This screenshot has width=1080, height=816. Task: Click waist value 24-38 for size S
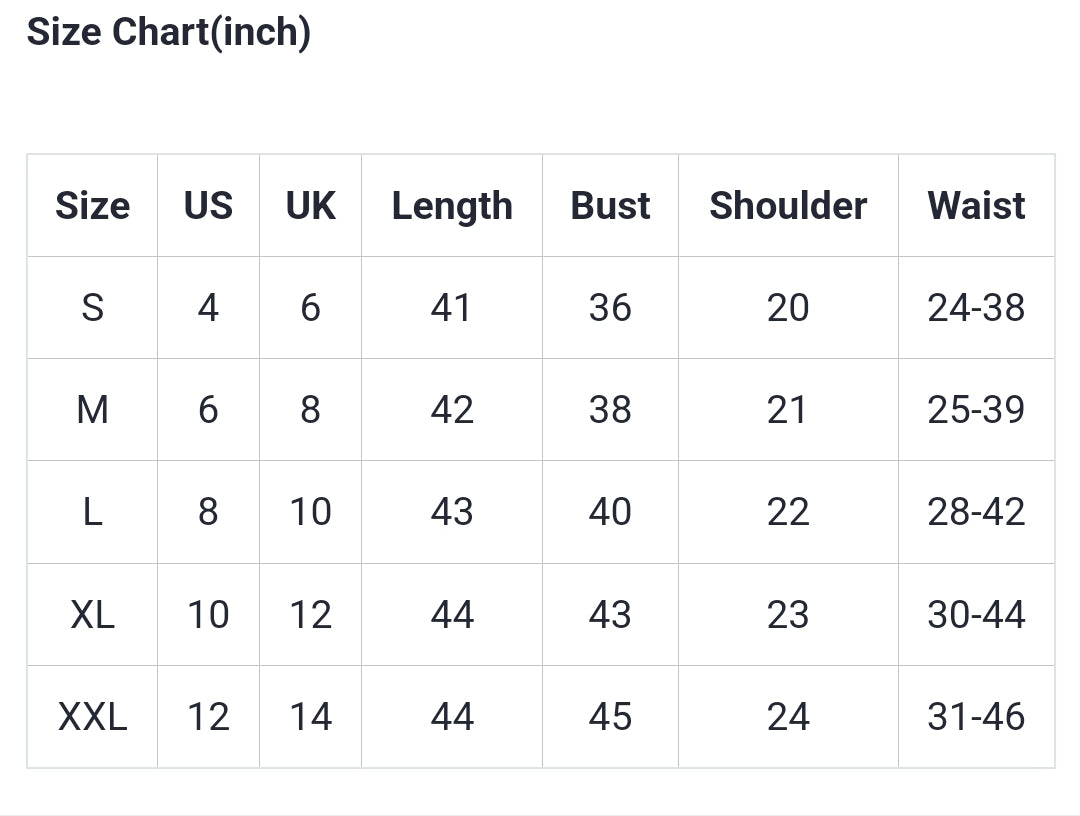click(976, 308)
